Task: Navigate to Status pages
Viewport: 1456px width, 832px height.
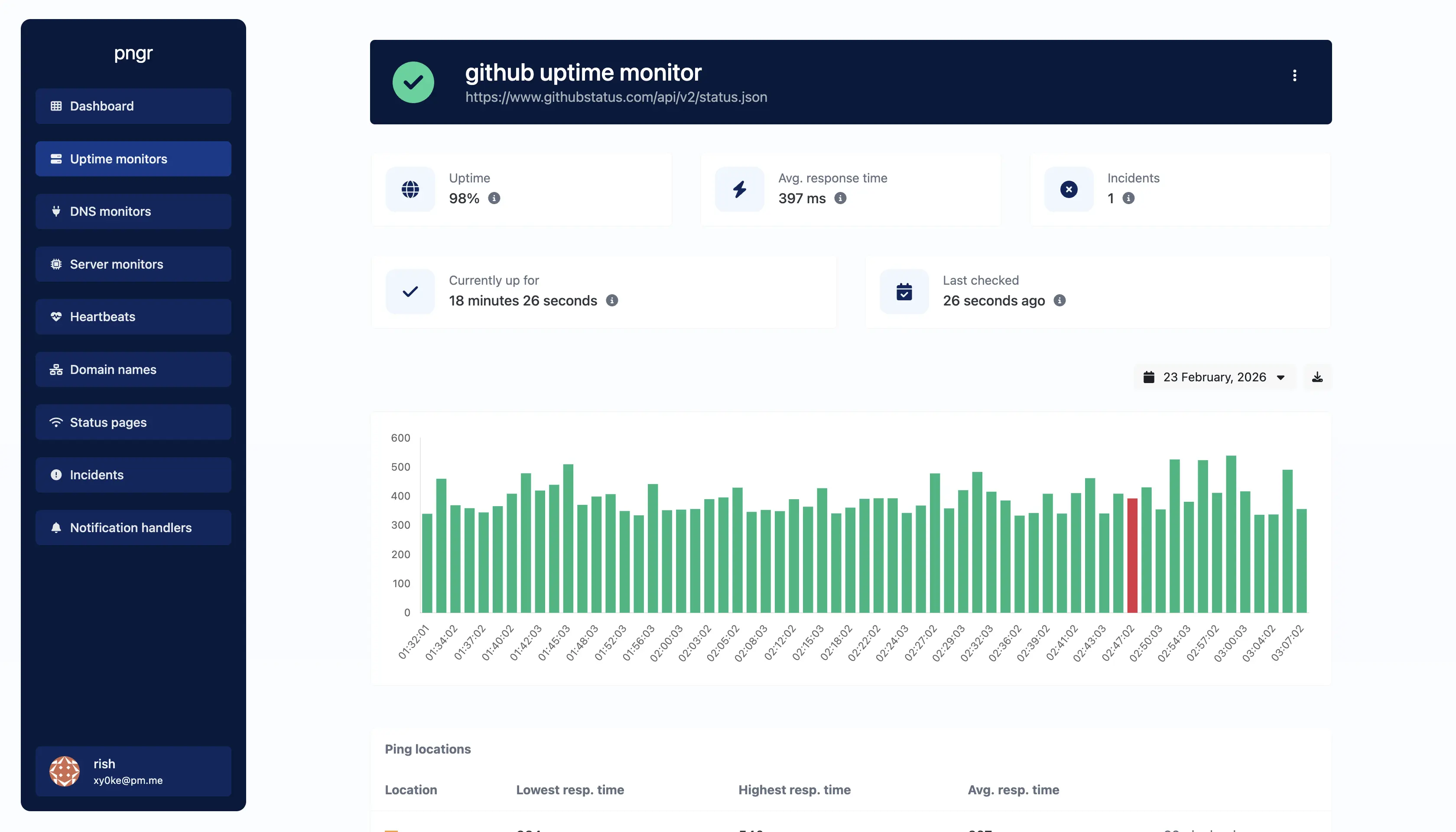Action: pos(133,422)
